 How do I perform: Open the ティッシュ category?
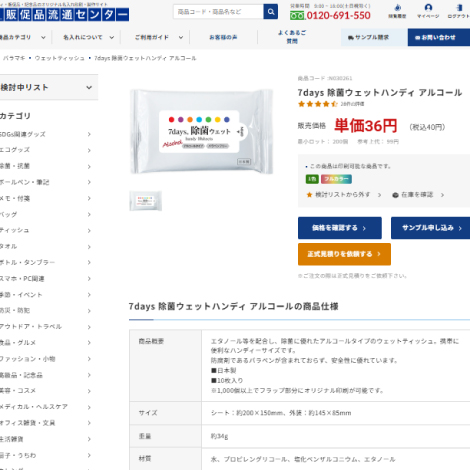point(46,230)
